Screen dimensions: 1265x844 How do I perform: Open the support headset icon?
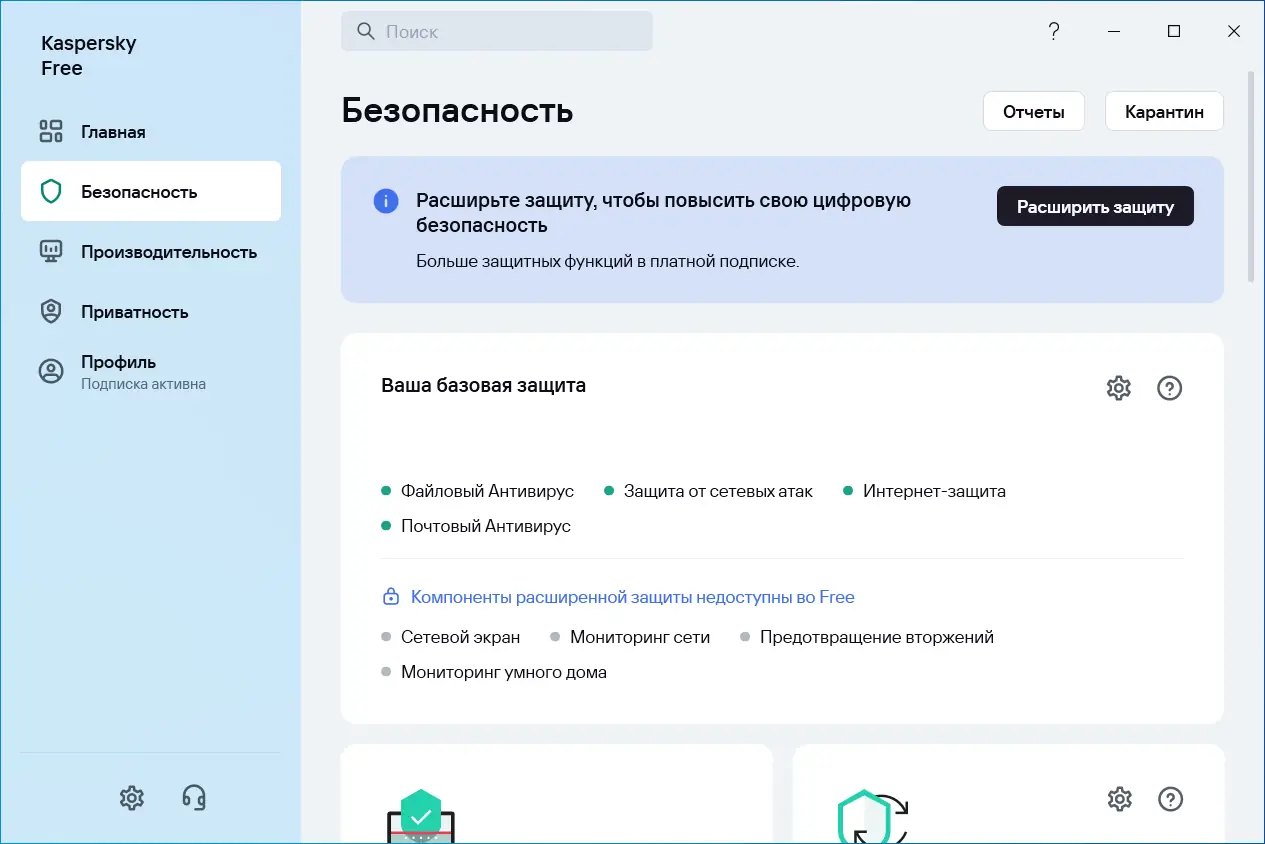coord(193,798)
